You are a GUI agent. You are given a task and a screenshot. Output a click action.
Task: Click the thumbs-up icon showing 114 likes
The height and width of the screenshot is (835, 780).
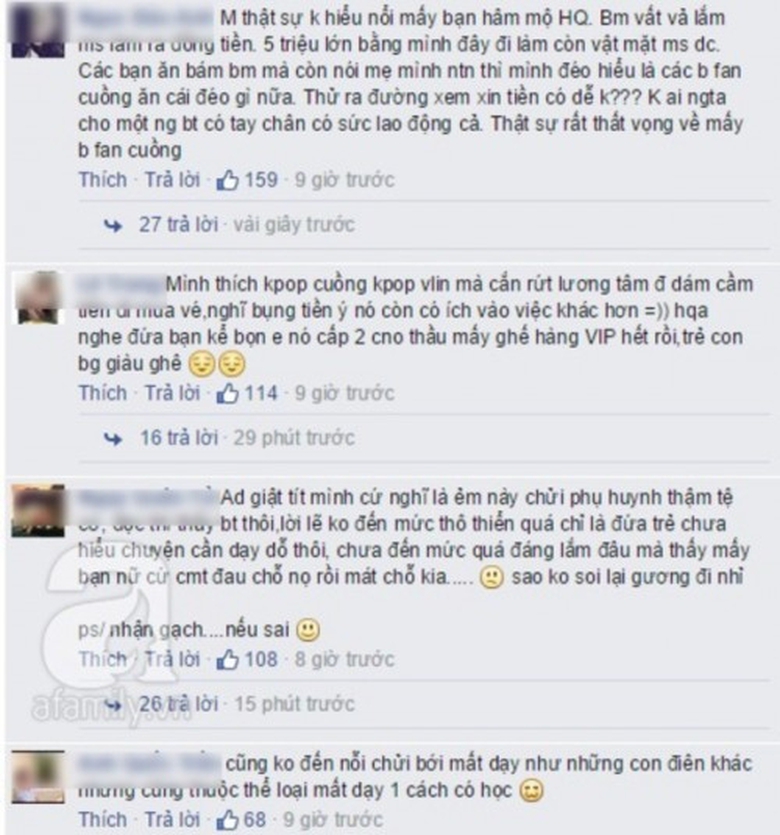(227, 394)
